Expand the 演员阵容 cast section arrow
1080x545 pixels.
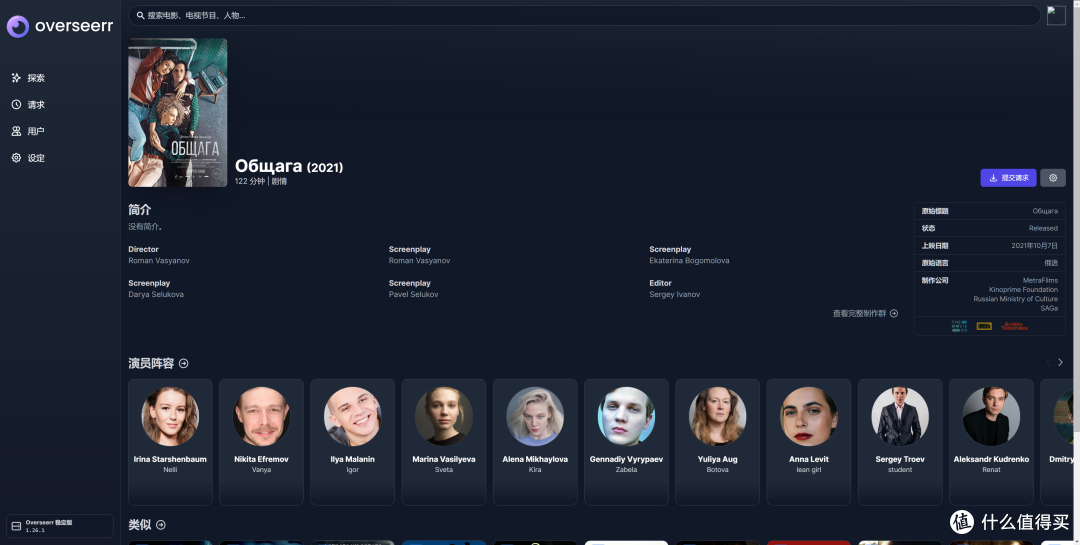tap(183, 363)
